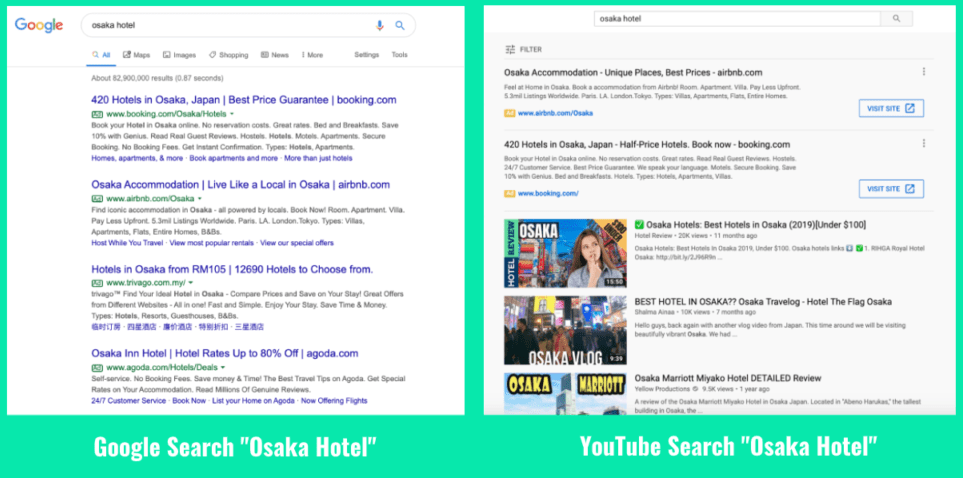This screenshot has height=478, width=963.
Task: Open the YouTube filter icon
Action: click(510, 49)
